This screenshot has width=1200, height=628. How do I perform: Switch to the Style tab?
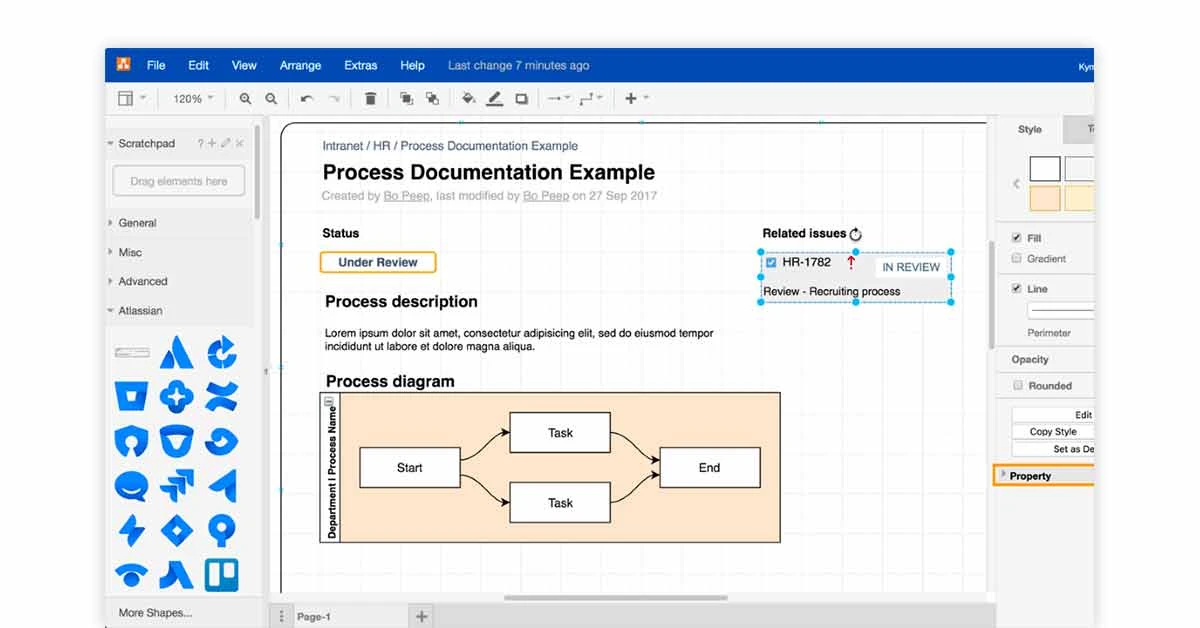pos(1028,129)
